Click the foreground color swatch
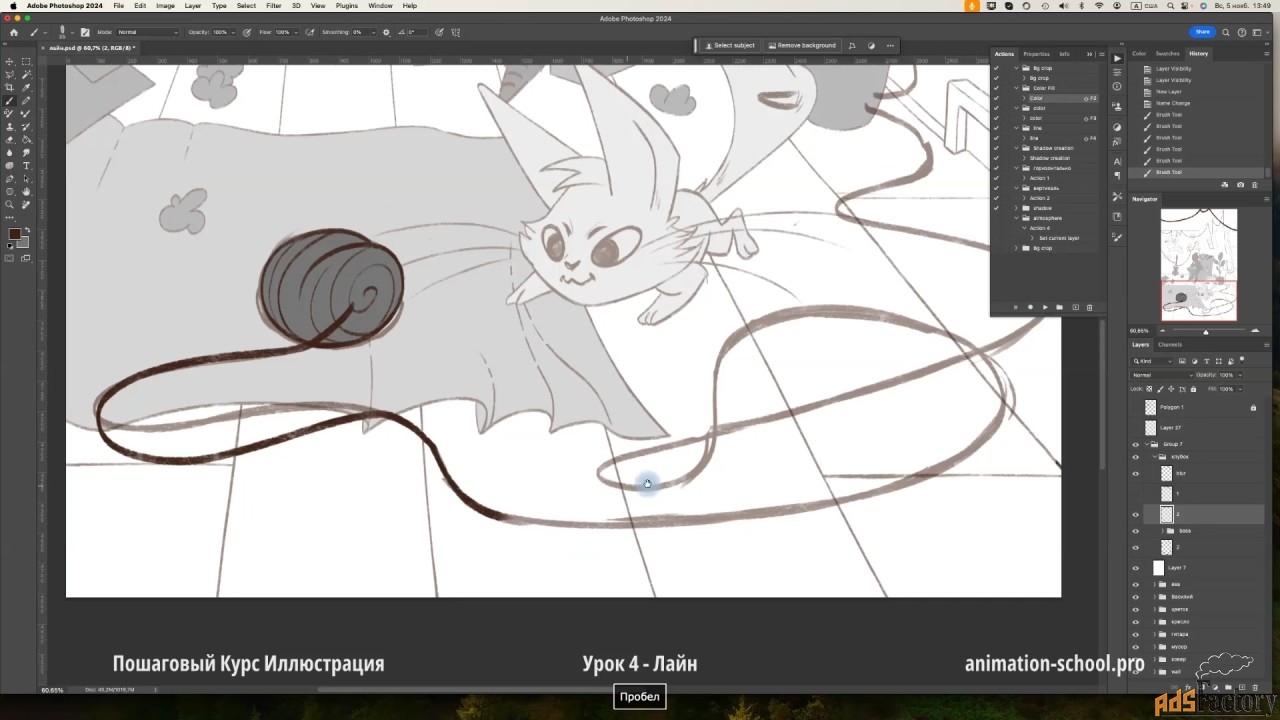The height and width of the screenshot is (720, 1280). (15, 233)
